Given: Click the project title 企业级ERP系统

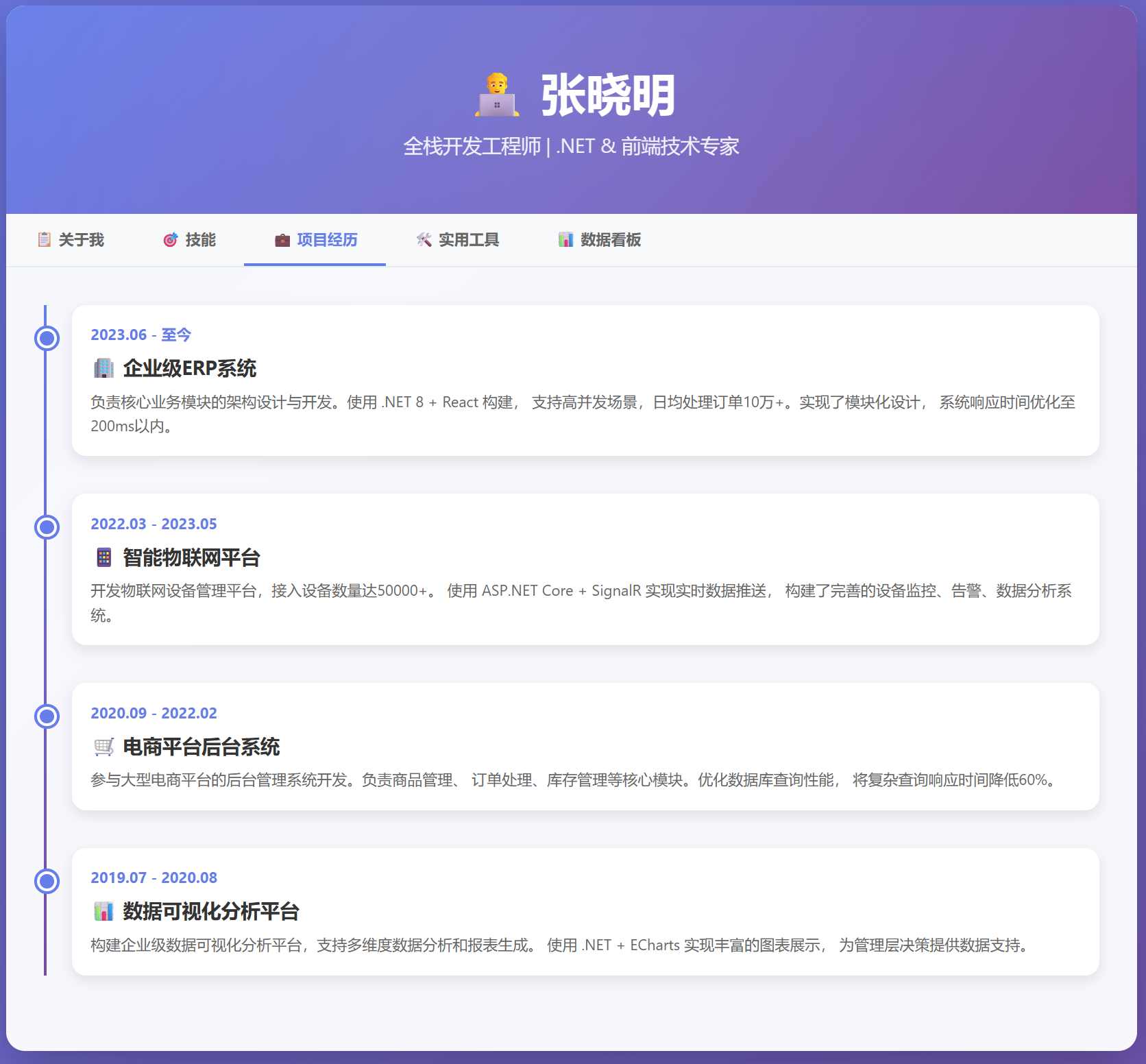Looking at the screenshot, I should (190, 368).
